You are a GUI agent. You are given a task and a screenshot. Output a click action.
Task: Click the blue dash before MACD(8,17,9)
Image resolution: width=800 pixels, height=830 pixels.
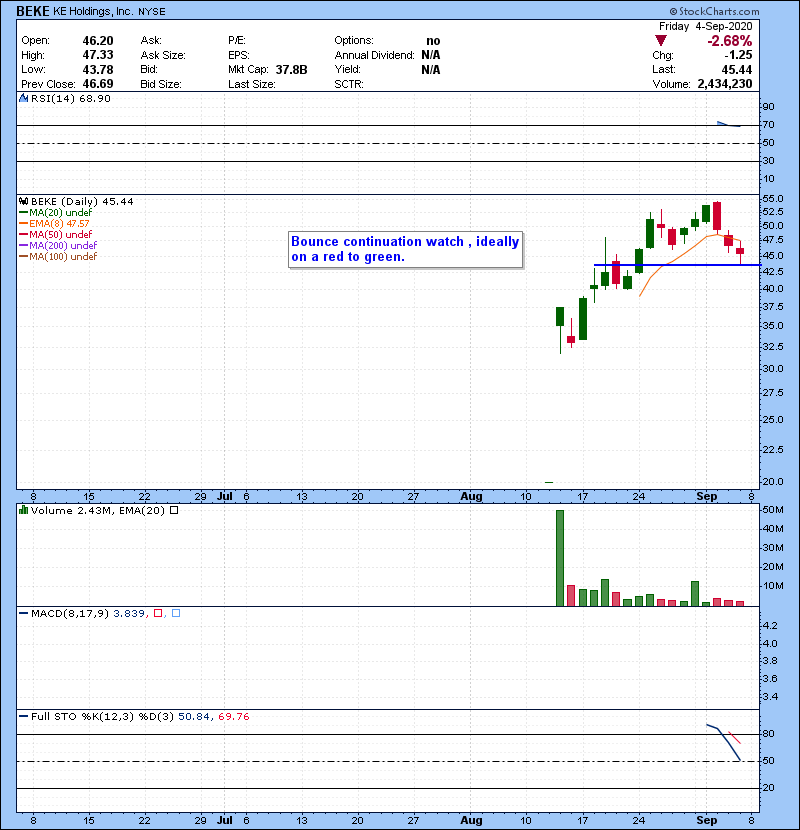click(23, 613)
